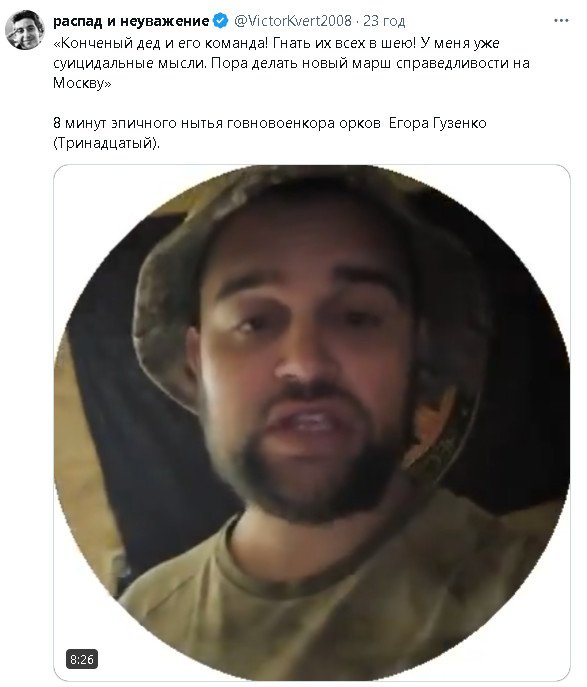Click the name "Гузенко" in the post
Screen dimensions: 587x687
click(460, 123)
